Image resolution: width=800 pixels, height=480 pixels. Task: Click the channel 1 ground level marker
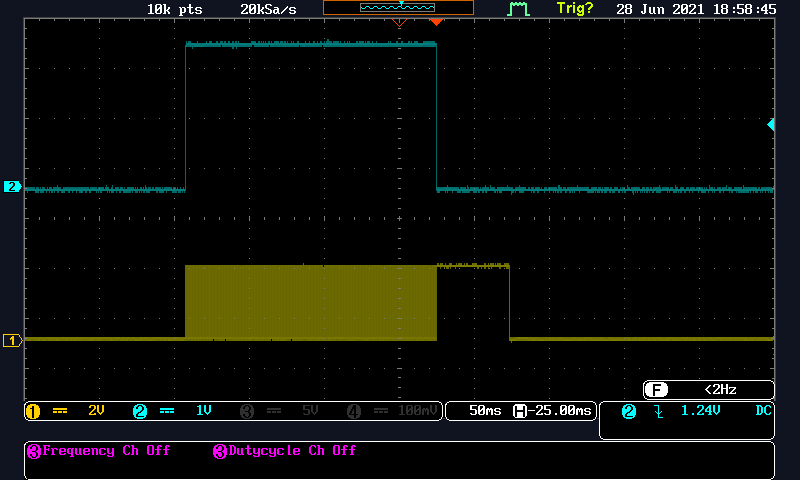coord(12,341)
